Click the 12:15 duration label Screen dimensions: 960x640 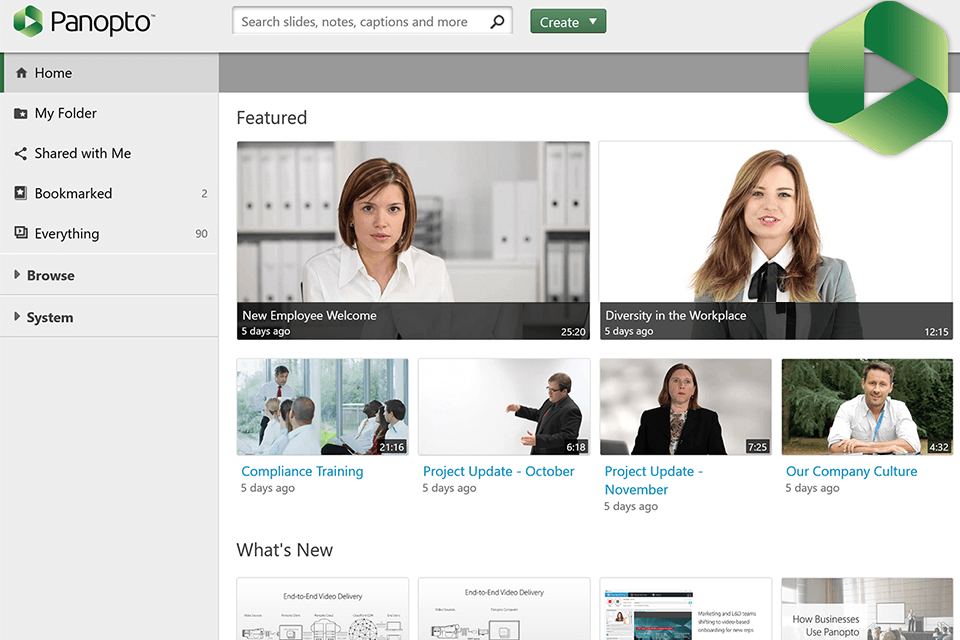pos(936,332)
